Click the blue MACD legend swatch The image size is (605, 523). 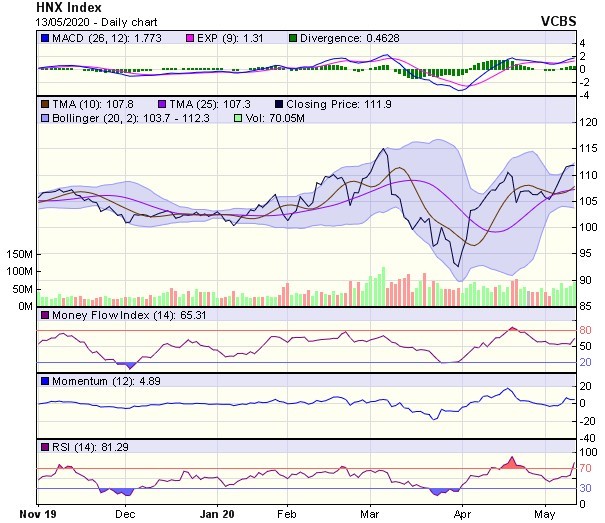(44, 38)
